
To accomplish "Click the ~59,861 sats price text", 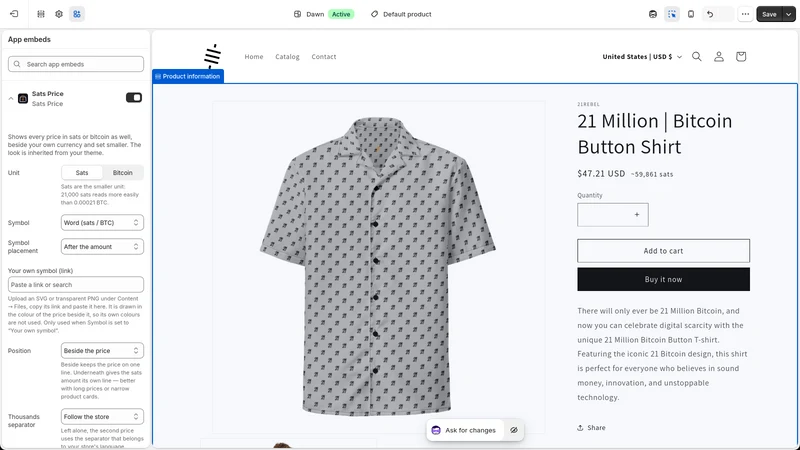I will point(652,174).
